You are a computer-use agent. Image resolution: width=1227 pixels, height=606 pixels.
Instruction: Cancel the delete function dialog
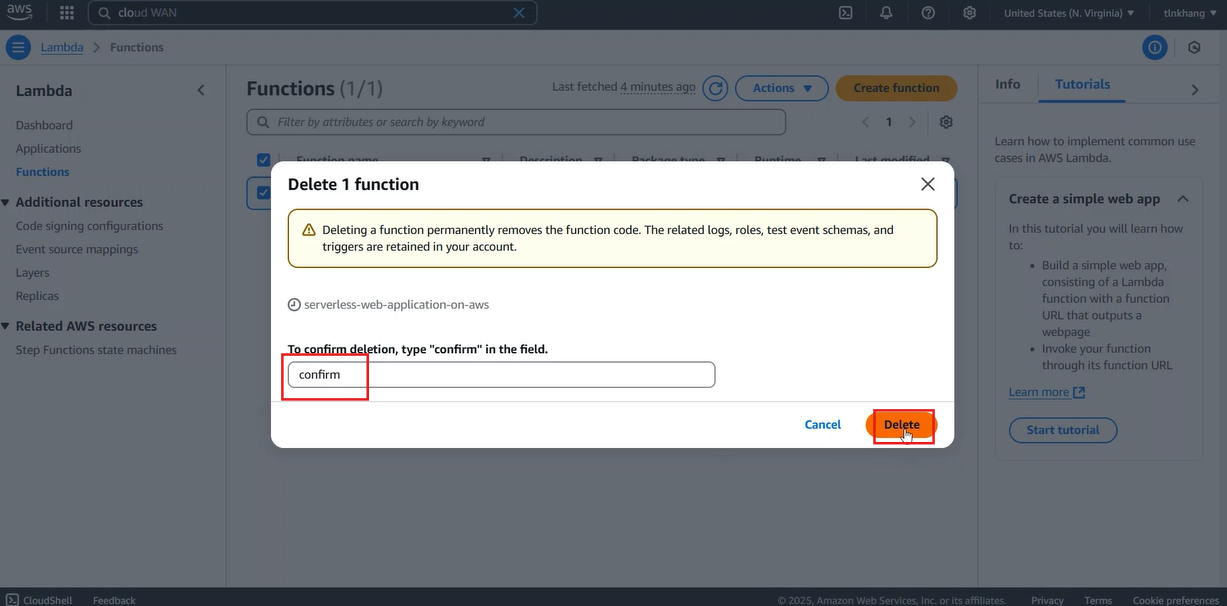(x=823, y=425)
